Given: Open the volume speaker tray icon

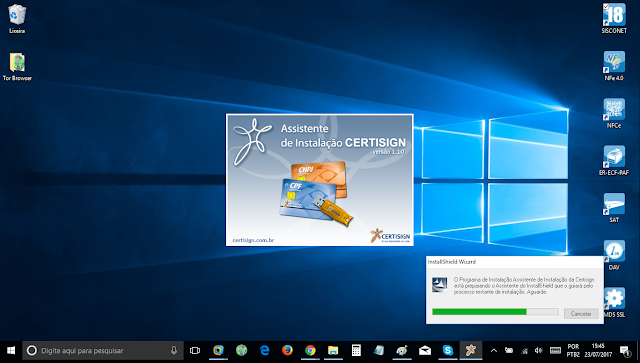Looking at the screenshot, I should [539, 351].
